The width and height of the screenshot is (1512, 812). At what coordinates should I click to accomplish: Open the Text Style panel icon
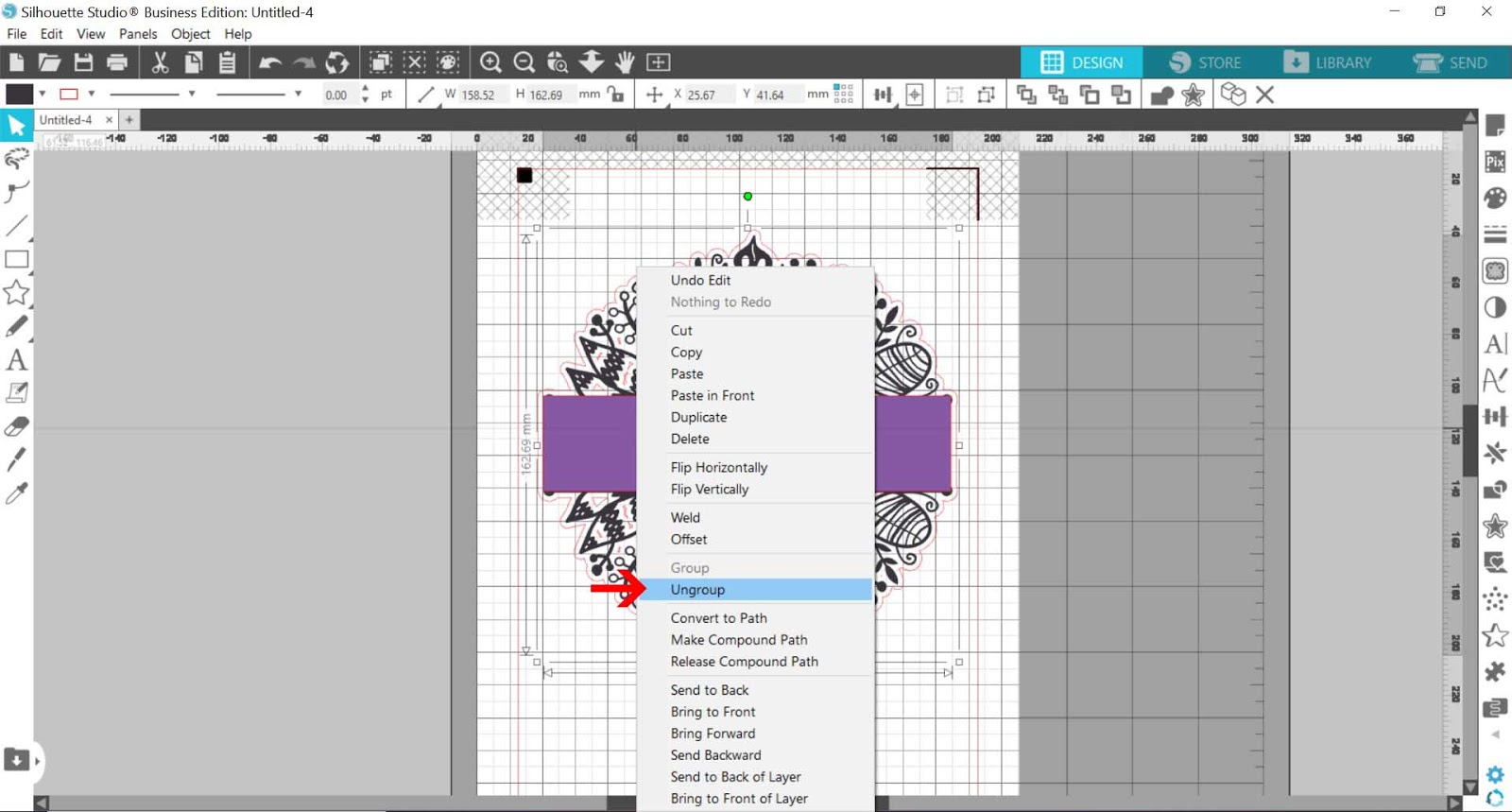1495,343
